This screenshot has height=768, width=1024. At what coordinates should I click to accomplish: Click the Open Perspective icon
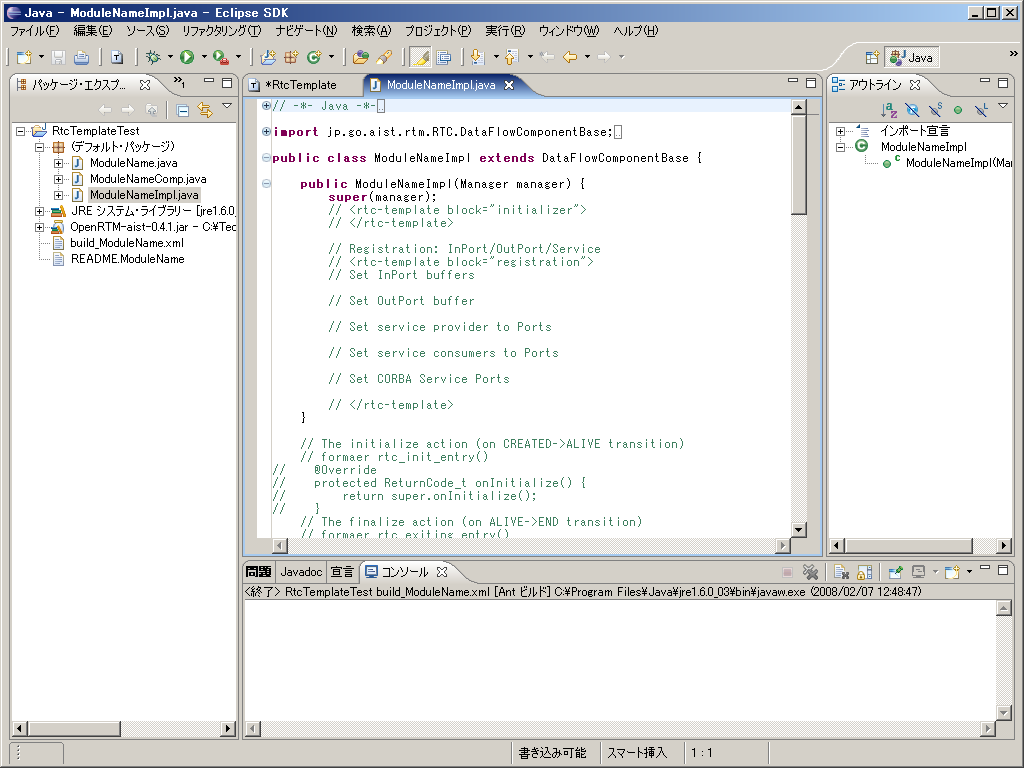872,57
